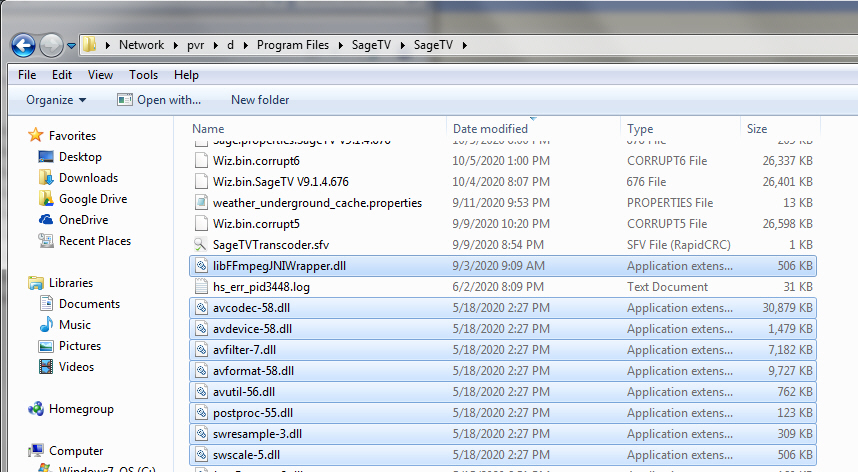Click the swresample-3.dll file icon
Image resolution: width=858 pixels, height=472 pixels.
pyautogui.click(x=201, y=434)
